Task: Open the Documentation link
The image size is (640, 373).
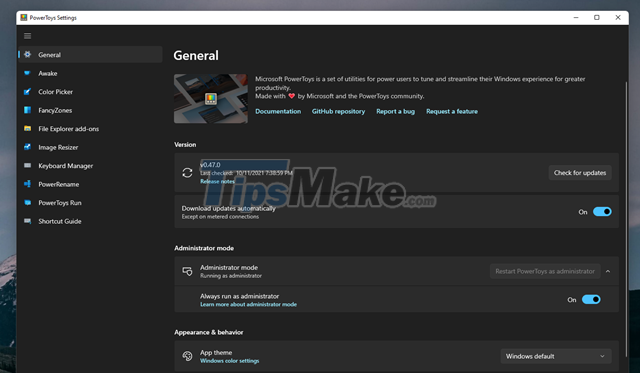Action: click(x=278, y=111)
